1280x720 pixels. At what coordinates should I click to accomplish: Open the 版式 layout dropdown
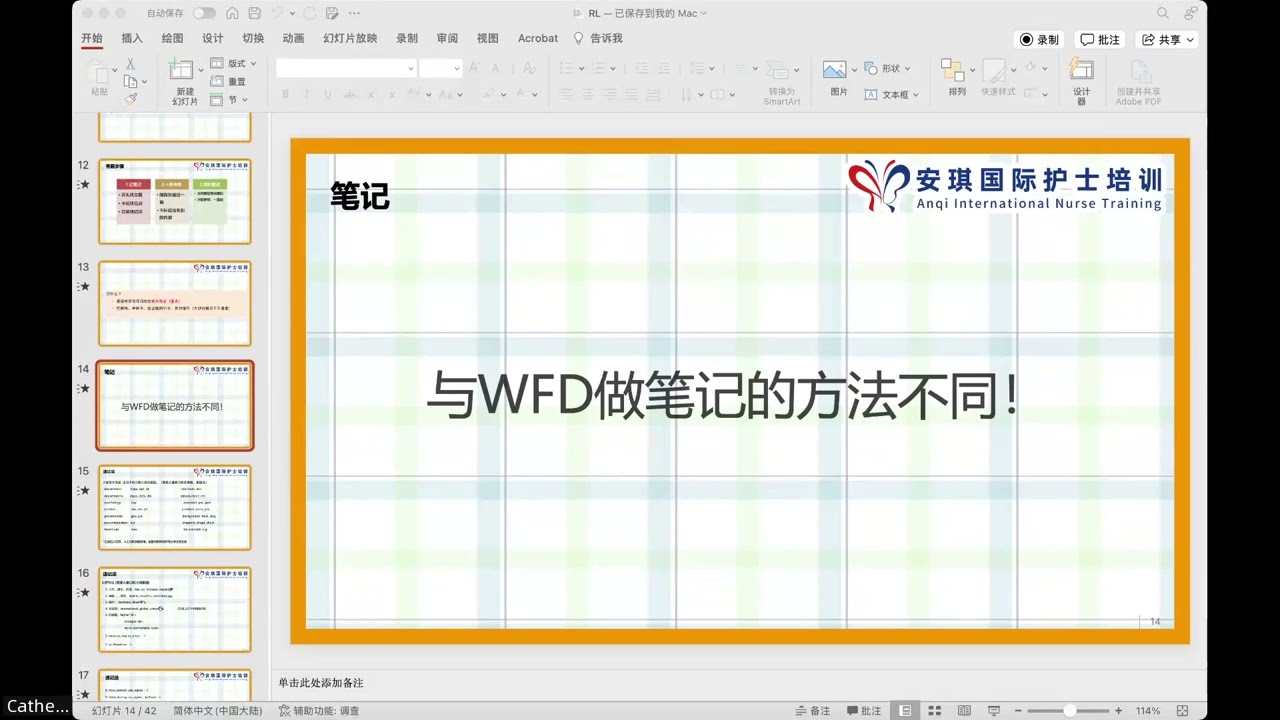[x=233, y=63]
